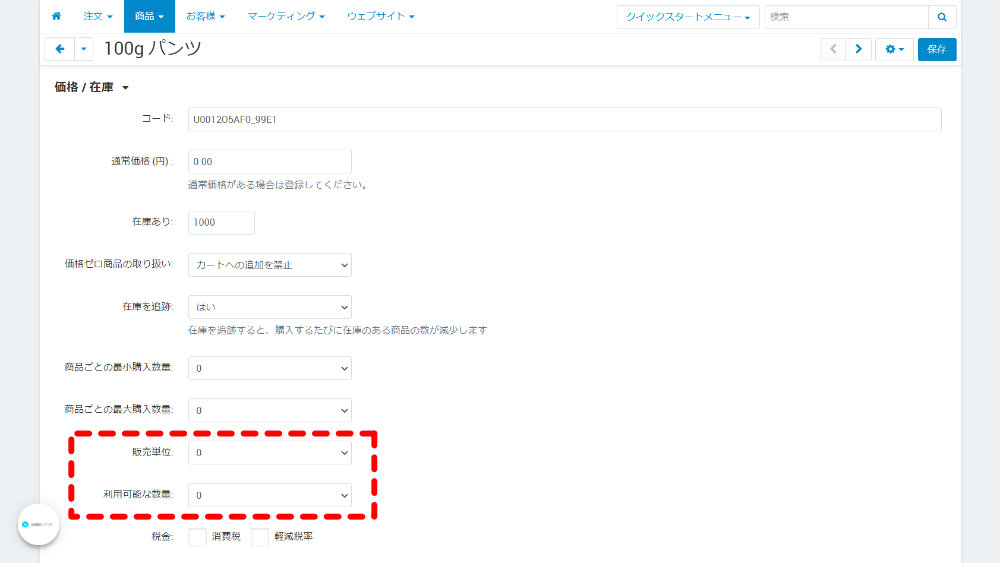Open the 商品ごとの最大購入数量 dropdown
Screen dimensions: 1000x563
(270, 410)
